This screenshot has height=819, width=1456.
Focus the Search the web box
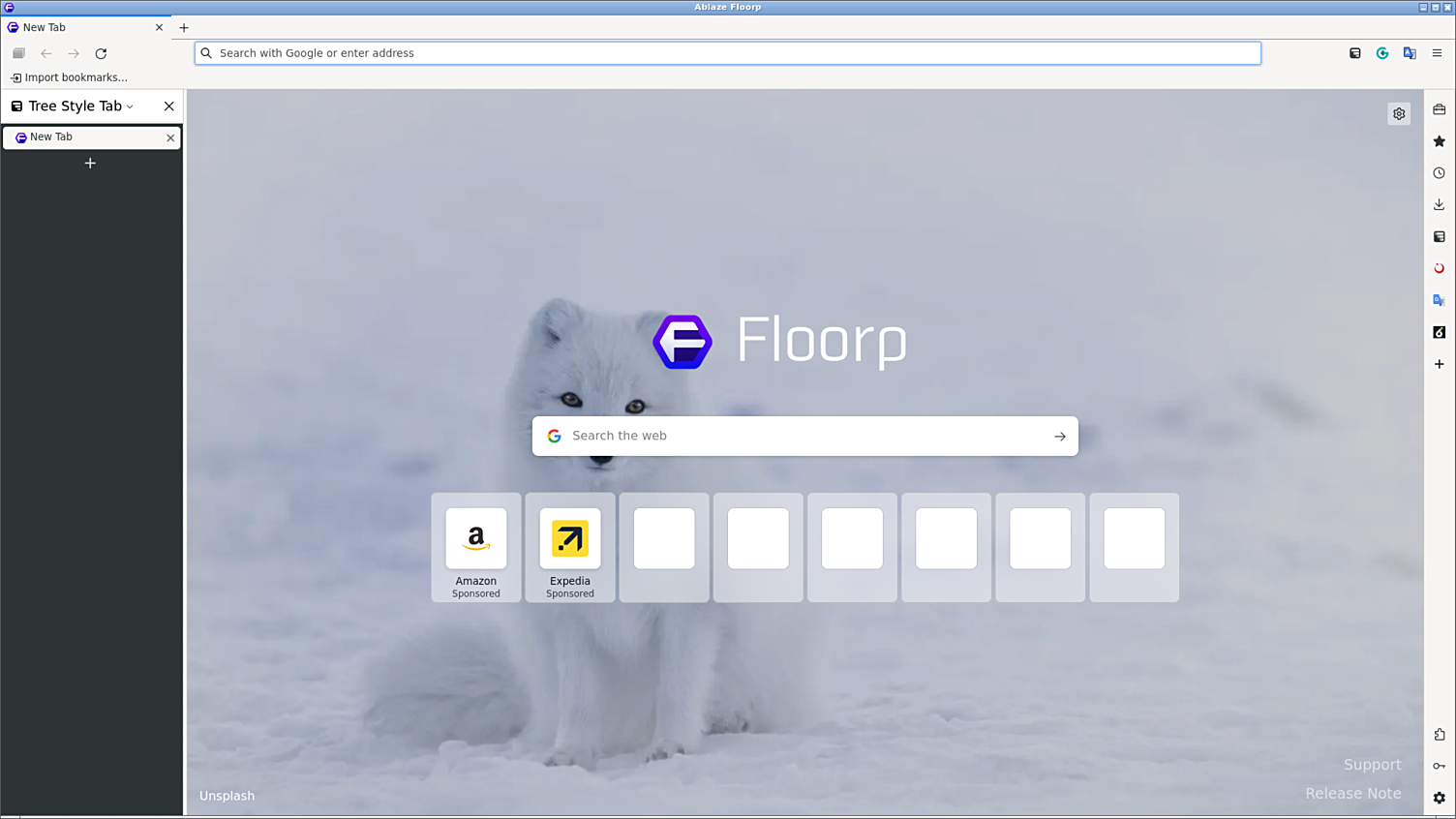pos(804,436)
